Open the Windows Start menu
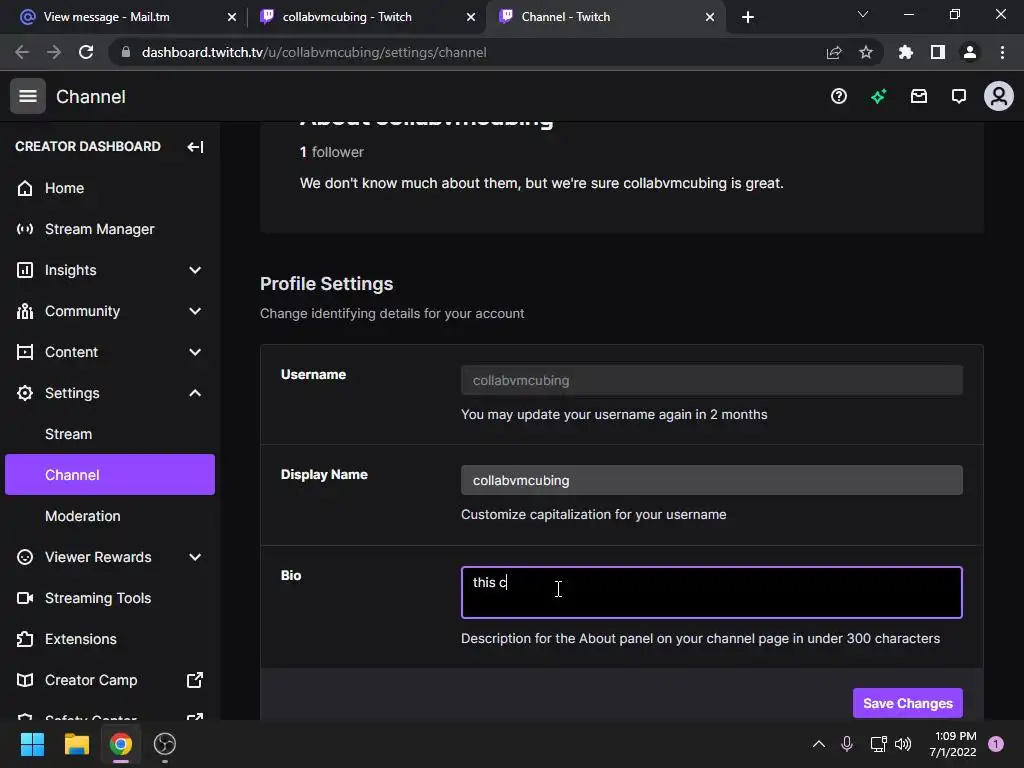Image resolution: width=1024 pixels, height=768 pixels. click(x=32, y=744)
